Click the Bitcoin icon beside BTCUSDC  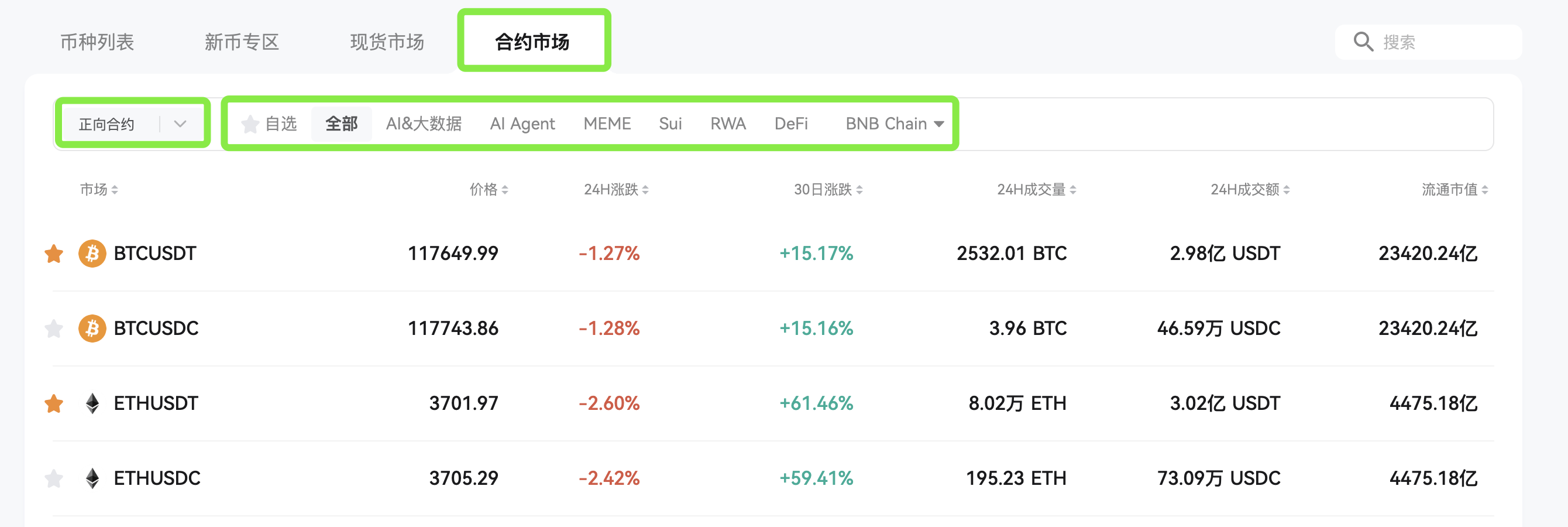pyautogui.click(x=92, y=328)
